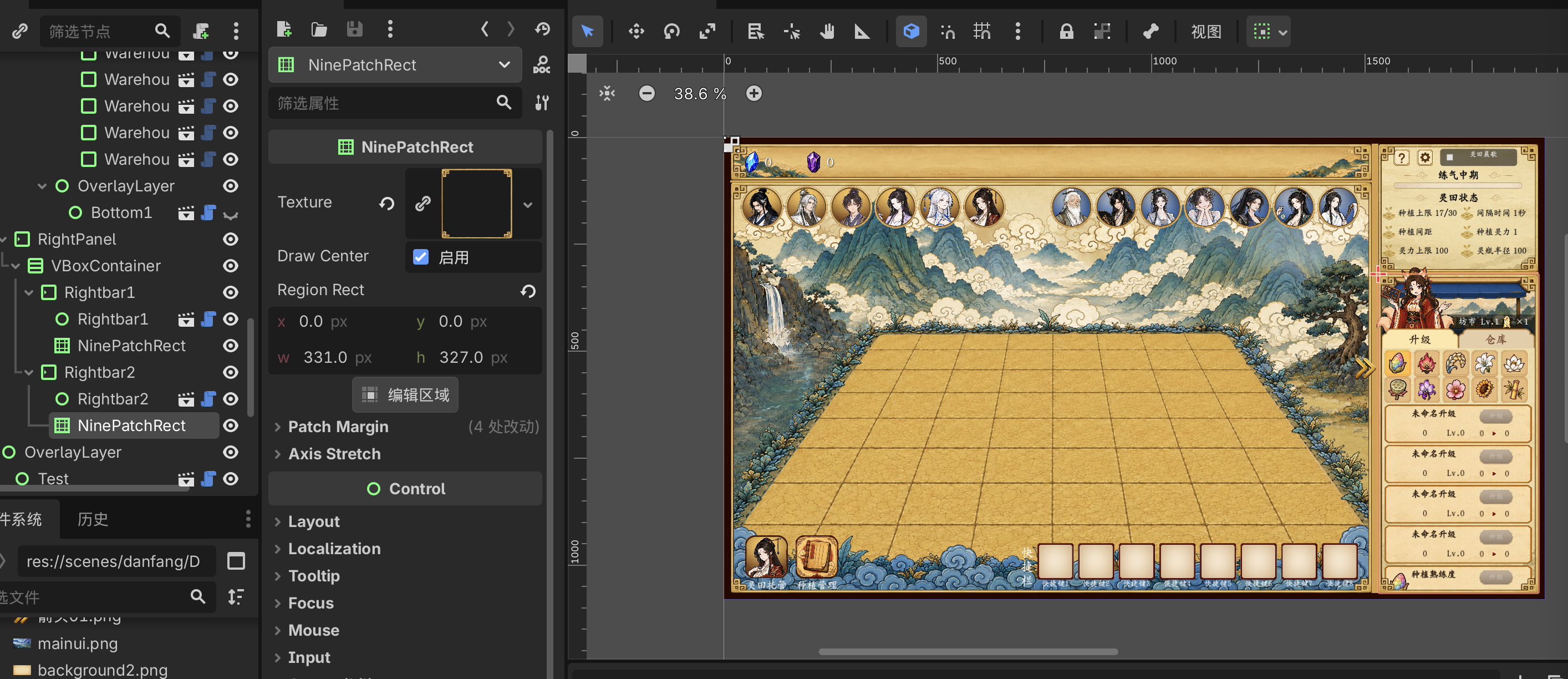Open the NinePatchRect node selector dropdown

(x=395, y=64)
